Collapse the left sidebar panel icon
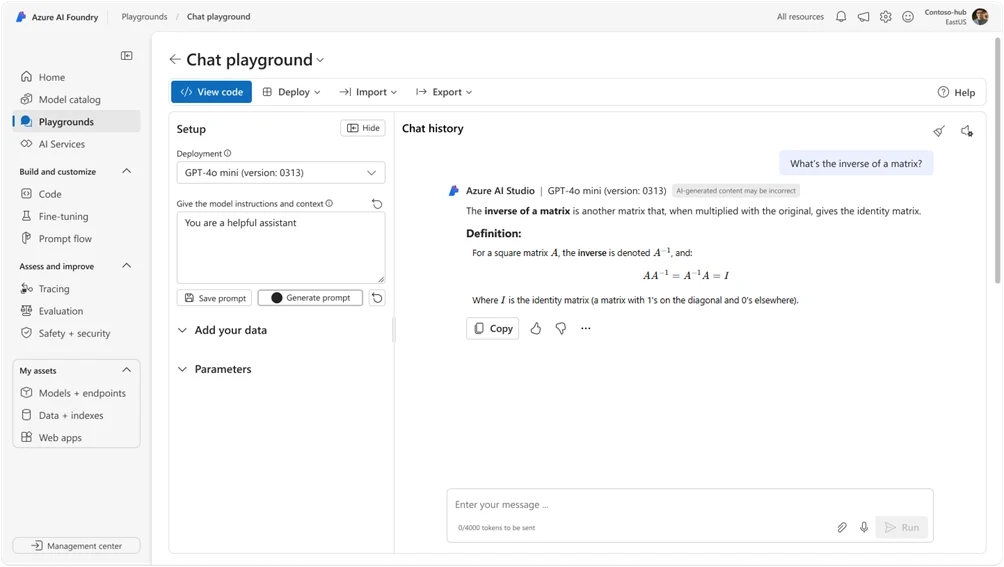Image resolution: width=1004 pixels, height=567 pixels. [x=127, y=56]
